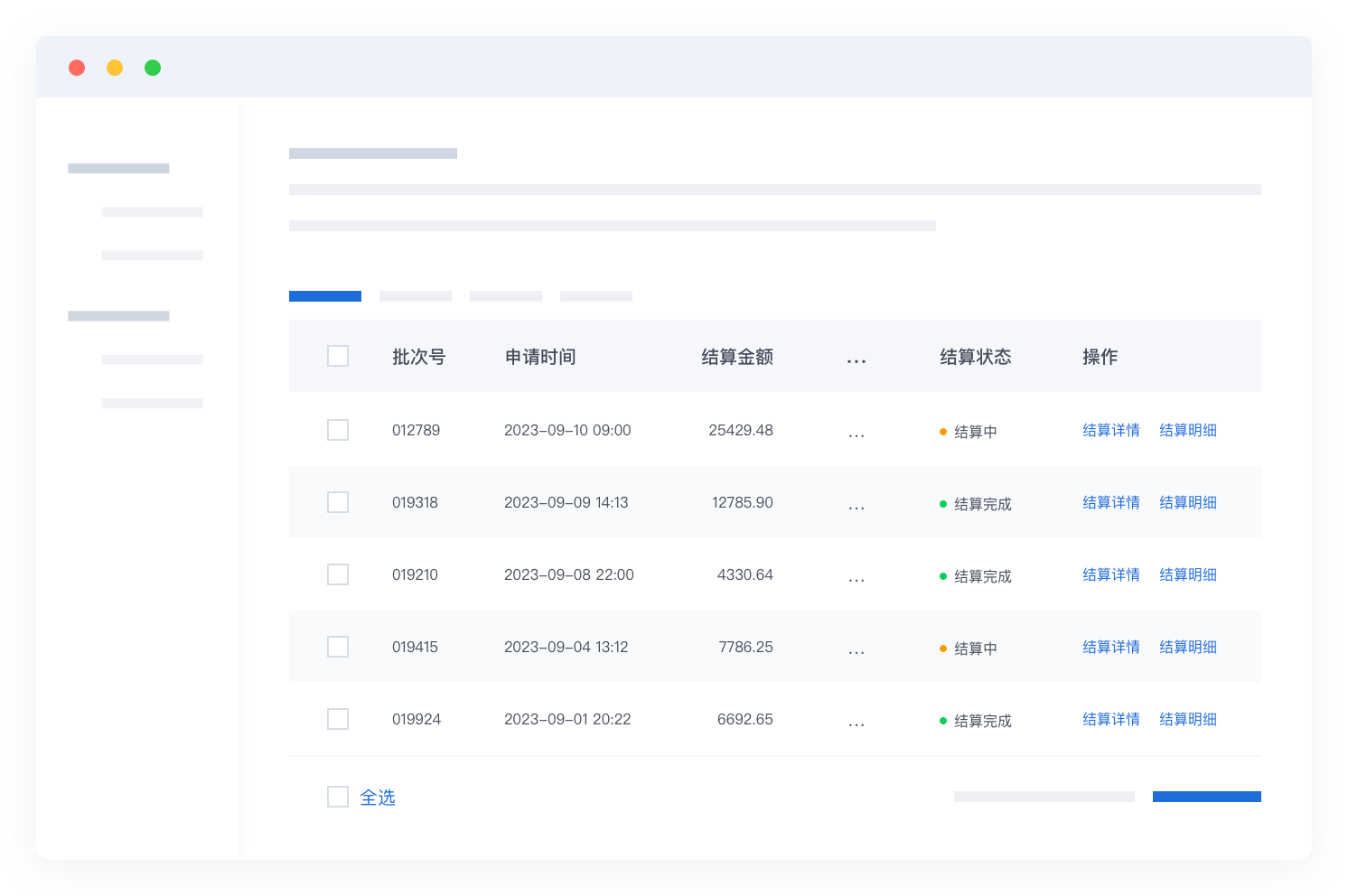
Task: Select the active blue tab above the table
Action: tap(325, 296)
